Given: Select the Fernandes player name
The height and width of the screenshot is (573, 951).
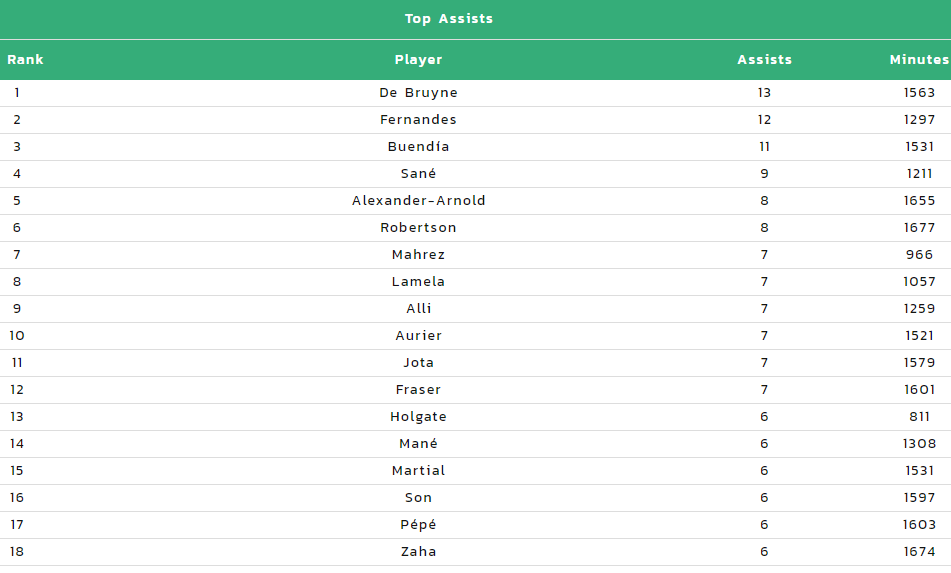Looking at the screenshot, I should pyautogui.click(x=418, y=119).
